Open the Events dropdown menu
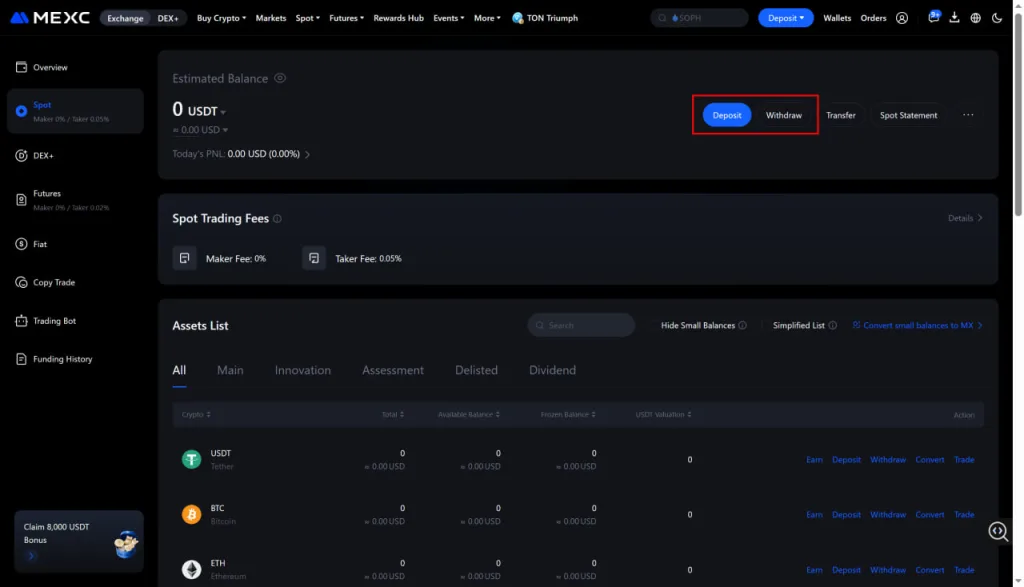1024x587 pixels. coord(449,18)
